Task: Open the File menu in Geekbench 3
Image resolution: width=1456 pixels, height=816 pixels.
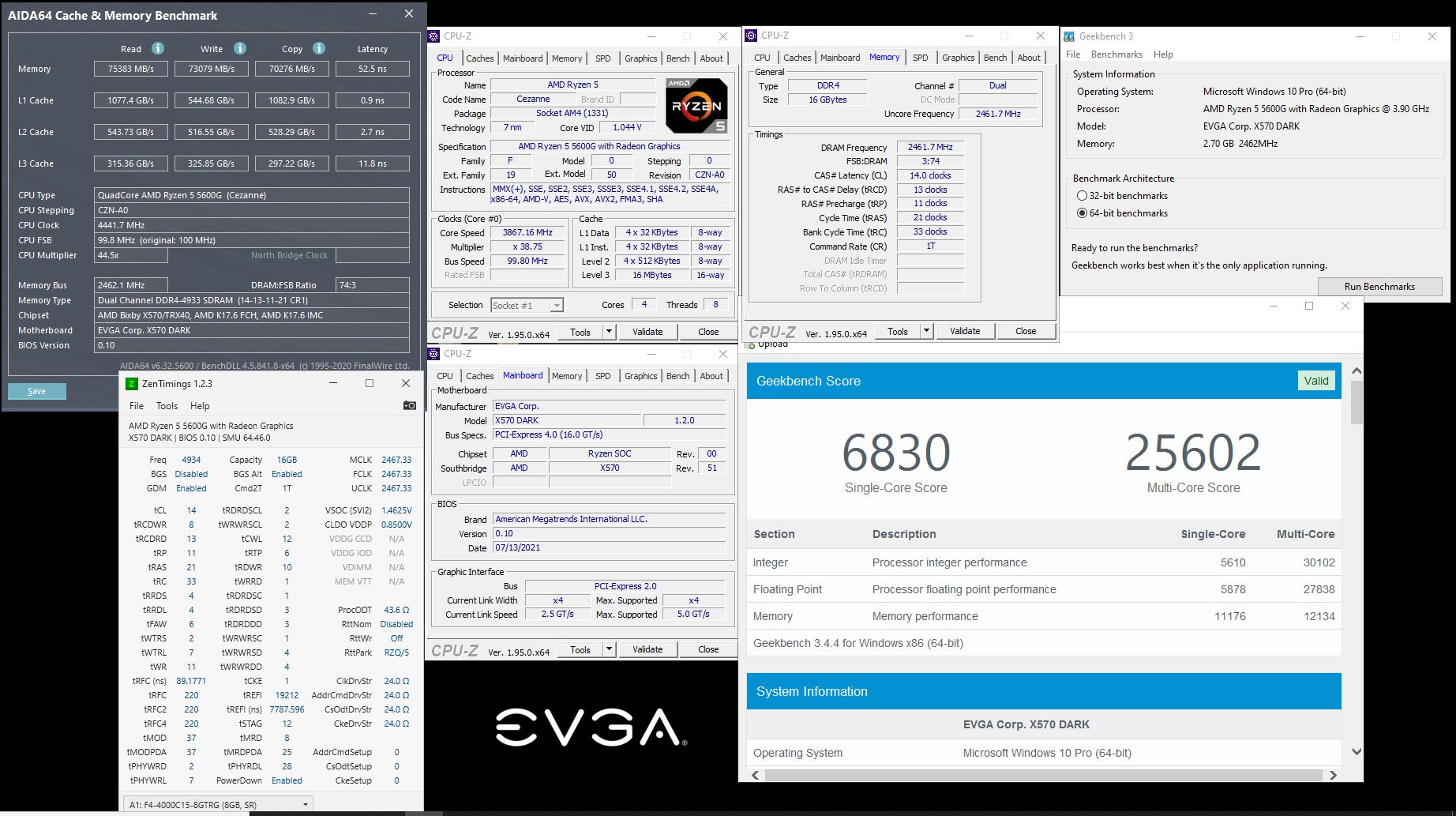Action: pos(1073,55)
